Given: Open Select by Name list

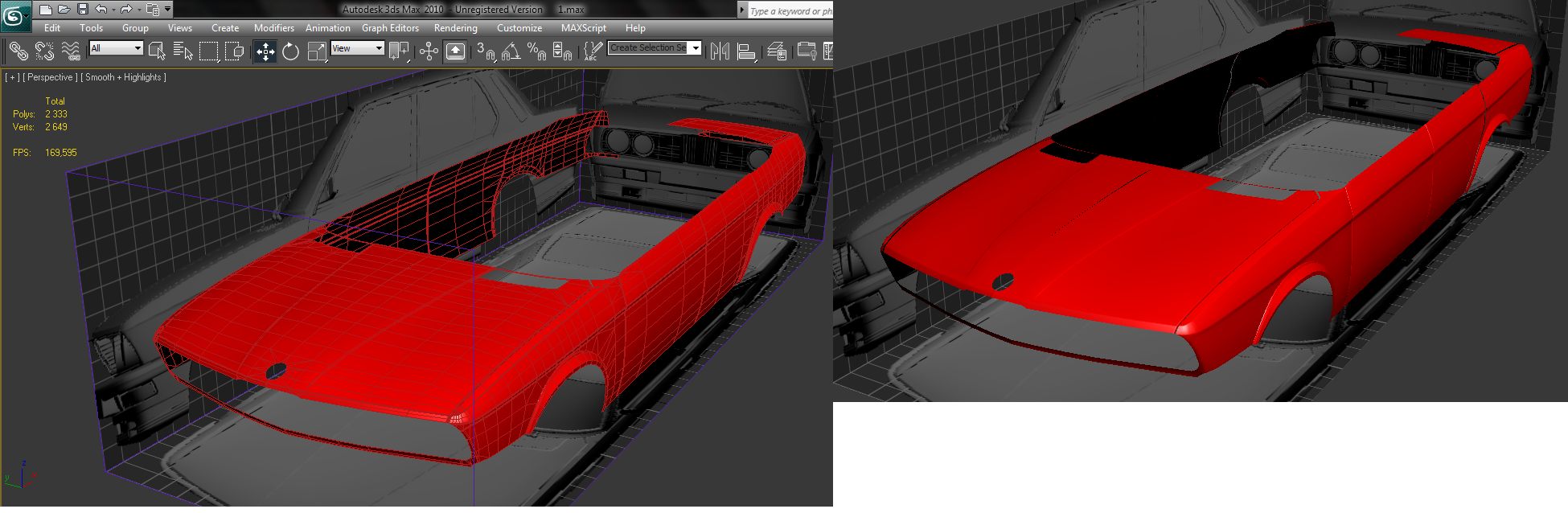Looking at the screenshot, I should [183, 52].
